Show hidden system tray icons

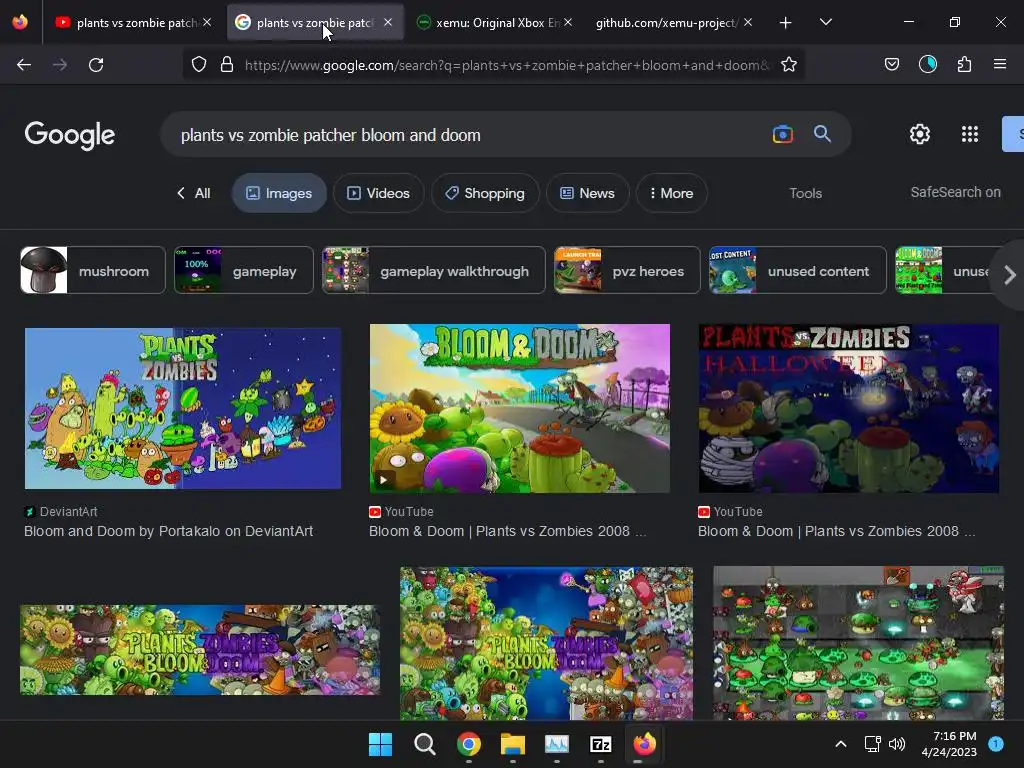[x=841, y=744]
